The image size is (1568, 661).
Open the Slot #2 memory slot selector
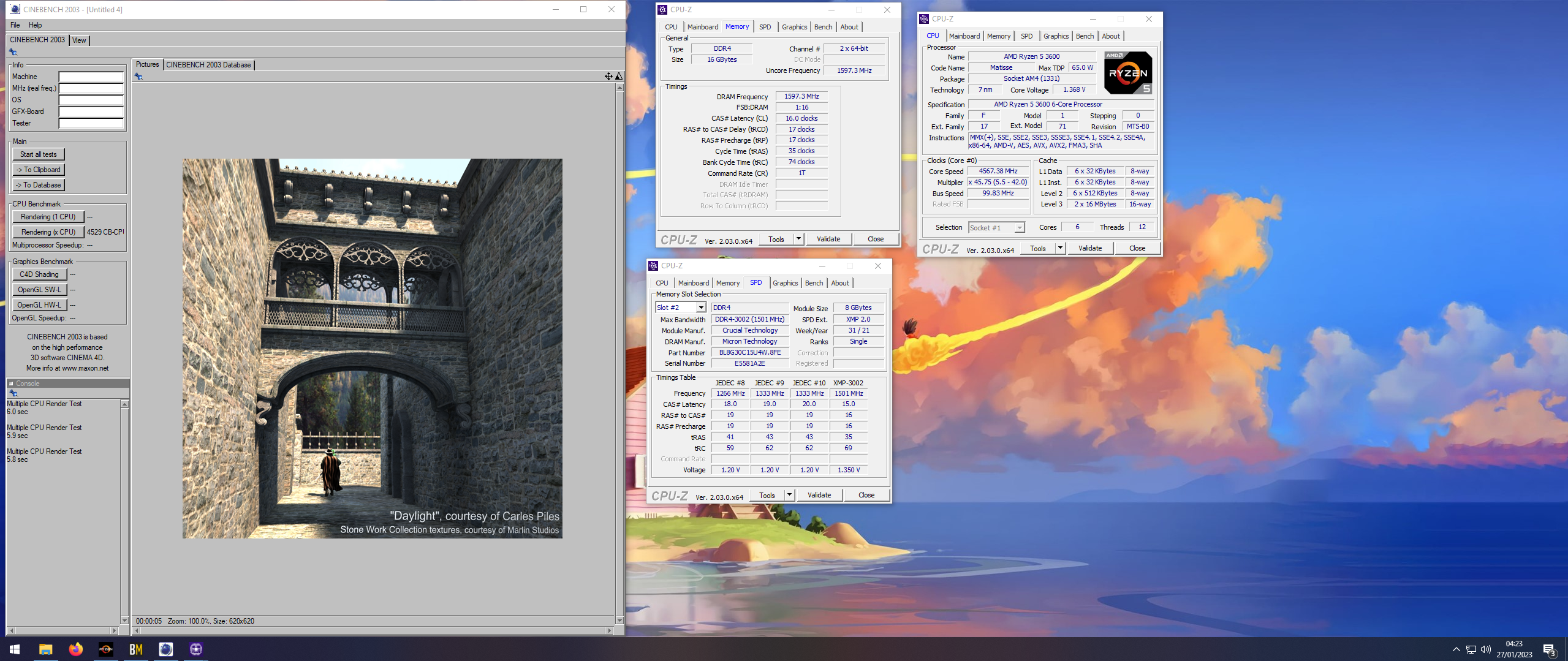(x=680, y=308)
